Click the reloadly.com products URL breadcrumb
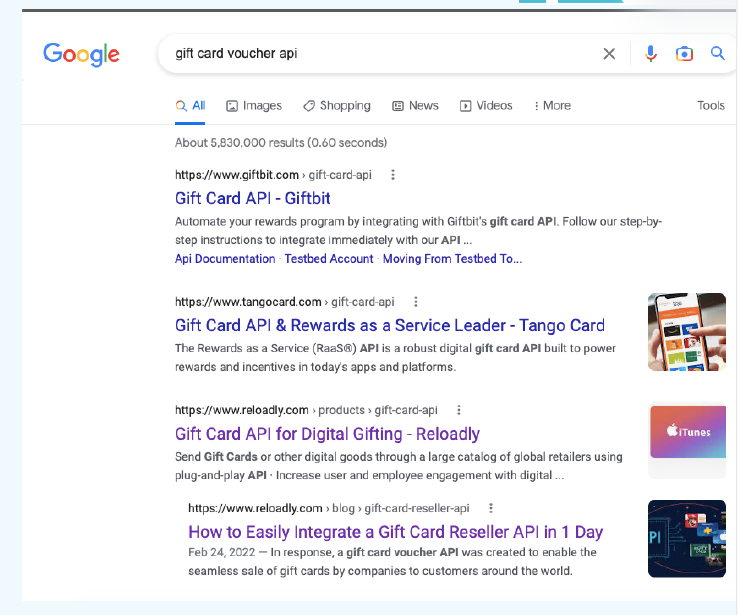 click(x=306, y=410)
